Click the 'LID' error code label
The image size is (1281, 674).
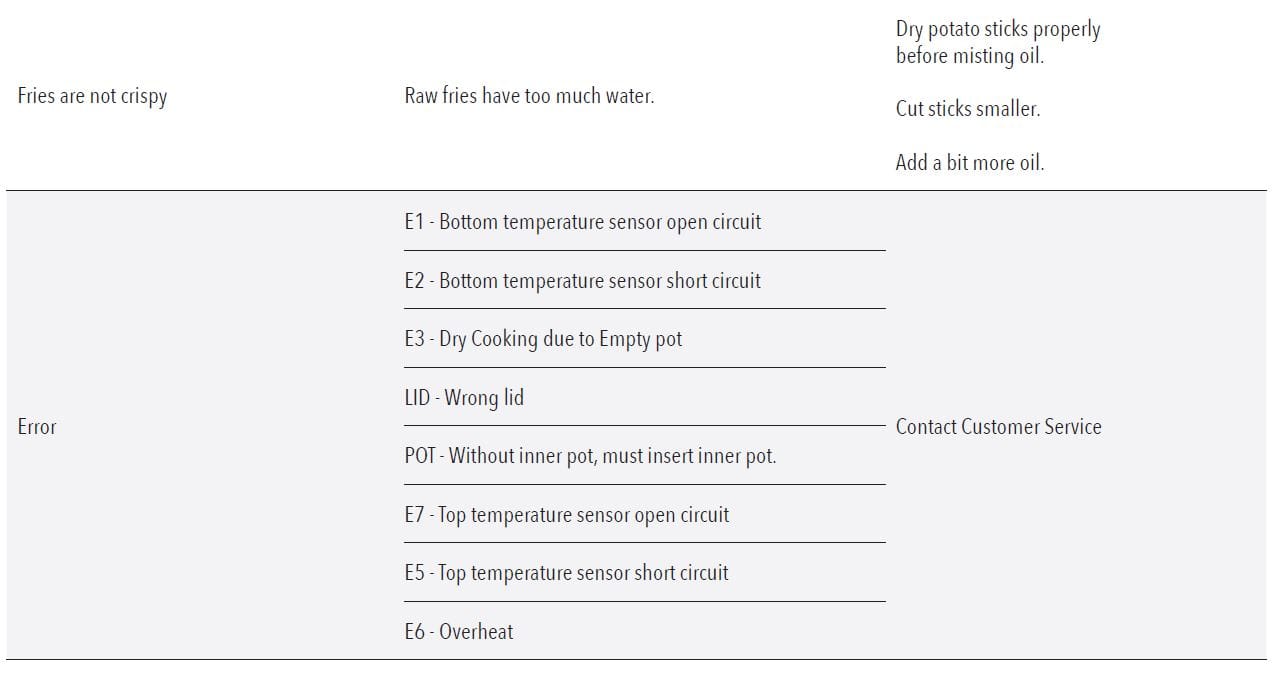[417, 398]
